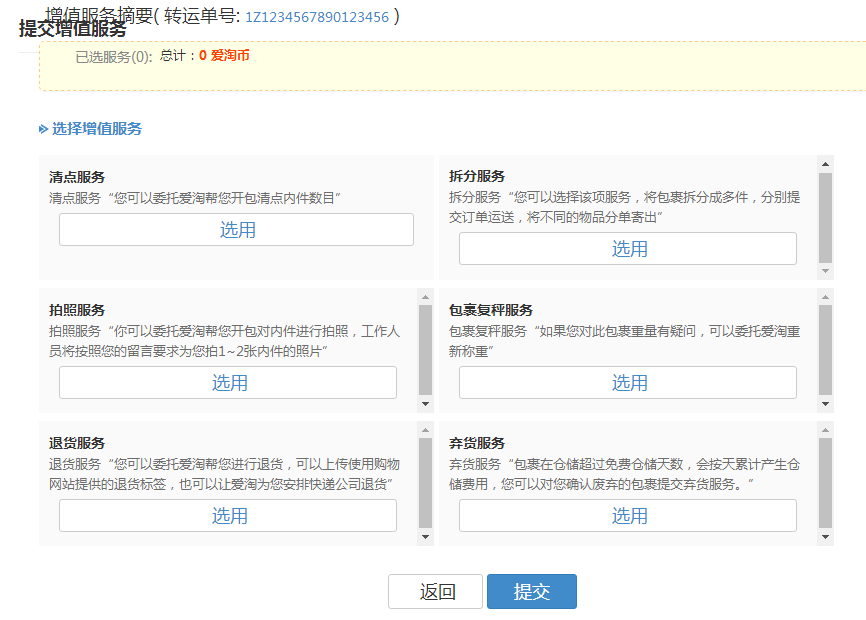Select 选用 for 退货服务
This screenshot has height=620, width=866.
[228, 516]
